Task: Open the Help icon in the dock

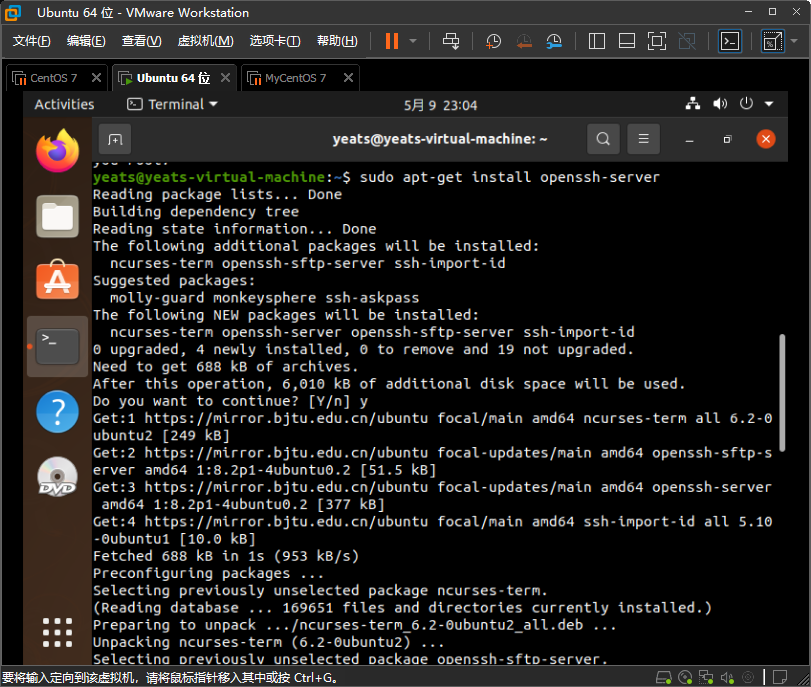Action: tap(57, 411)
